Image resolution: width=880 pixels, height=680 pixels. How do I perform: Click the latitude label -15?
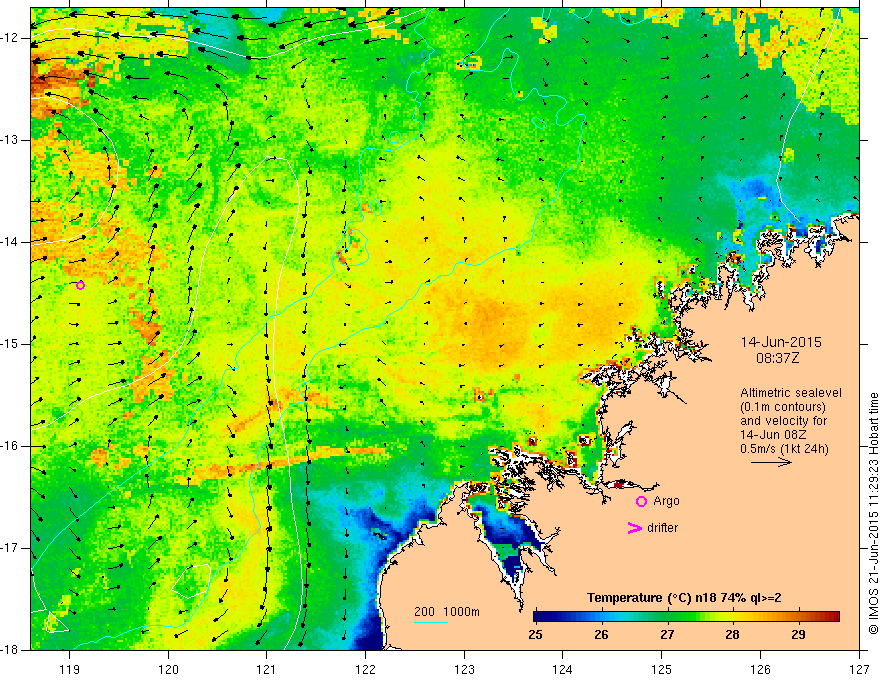click(x=11, y=344)
